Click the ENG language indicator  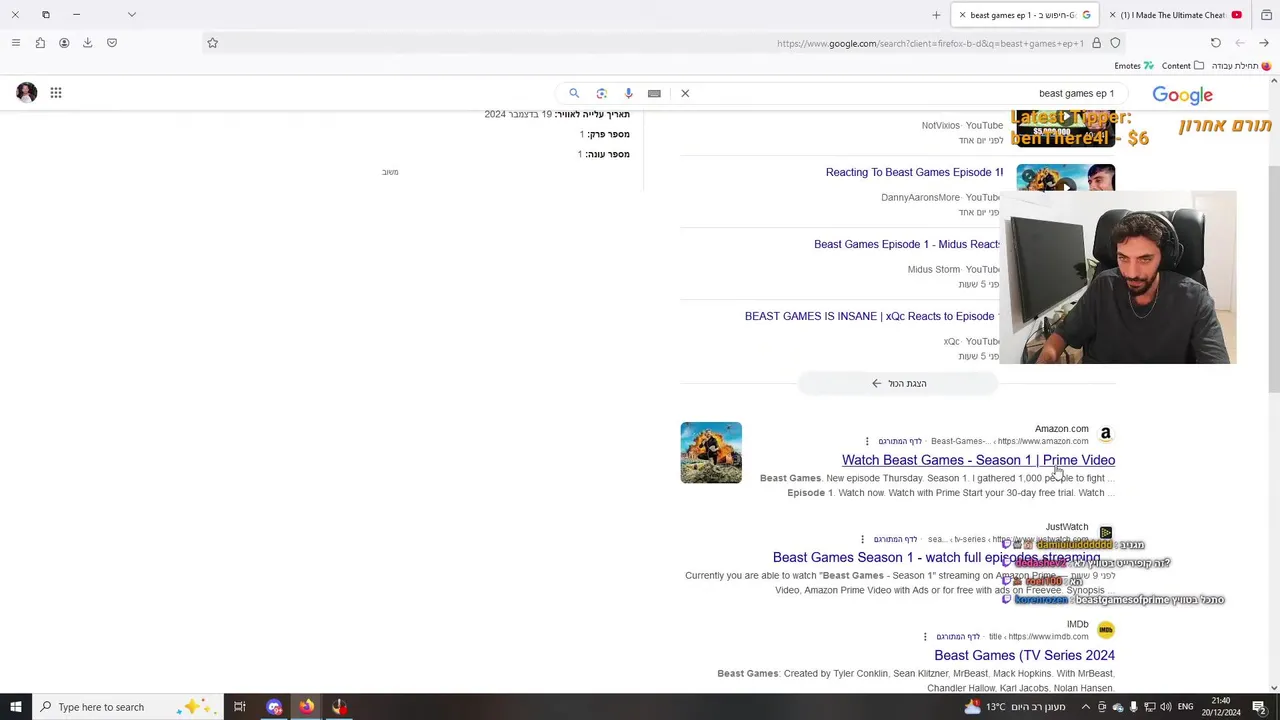click(1187, 707)
